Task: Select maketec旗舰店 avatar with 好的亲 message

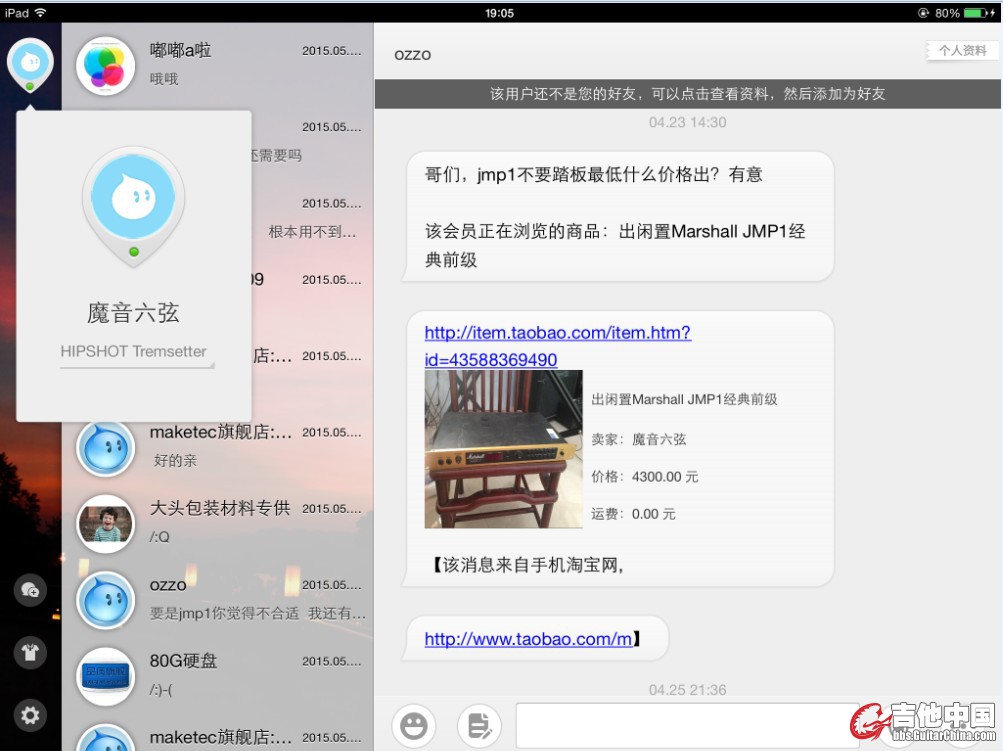Action: (x=106, y=448)
